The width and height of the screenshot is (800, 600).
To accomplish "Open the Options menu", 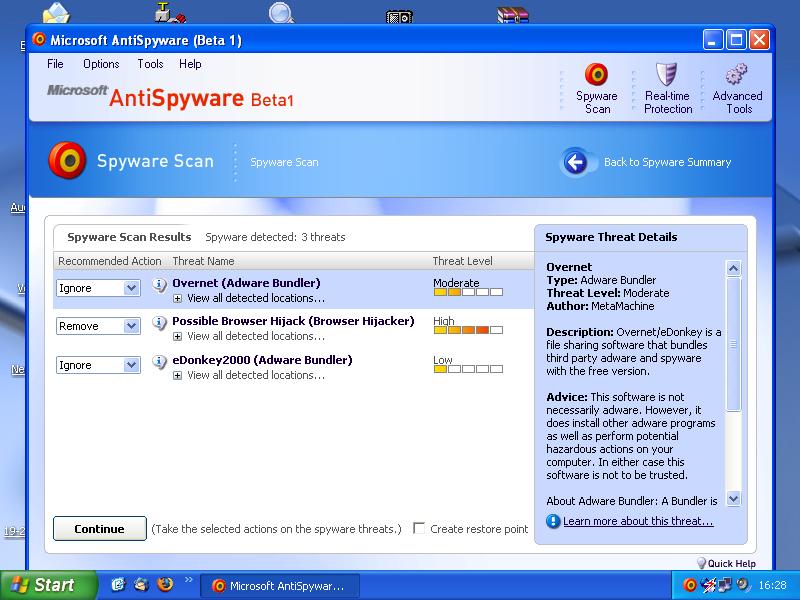I will point(101,64).
